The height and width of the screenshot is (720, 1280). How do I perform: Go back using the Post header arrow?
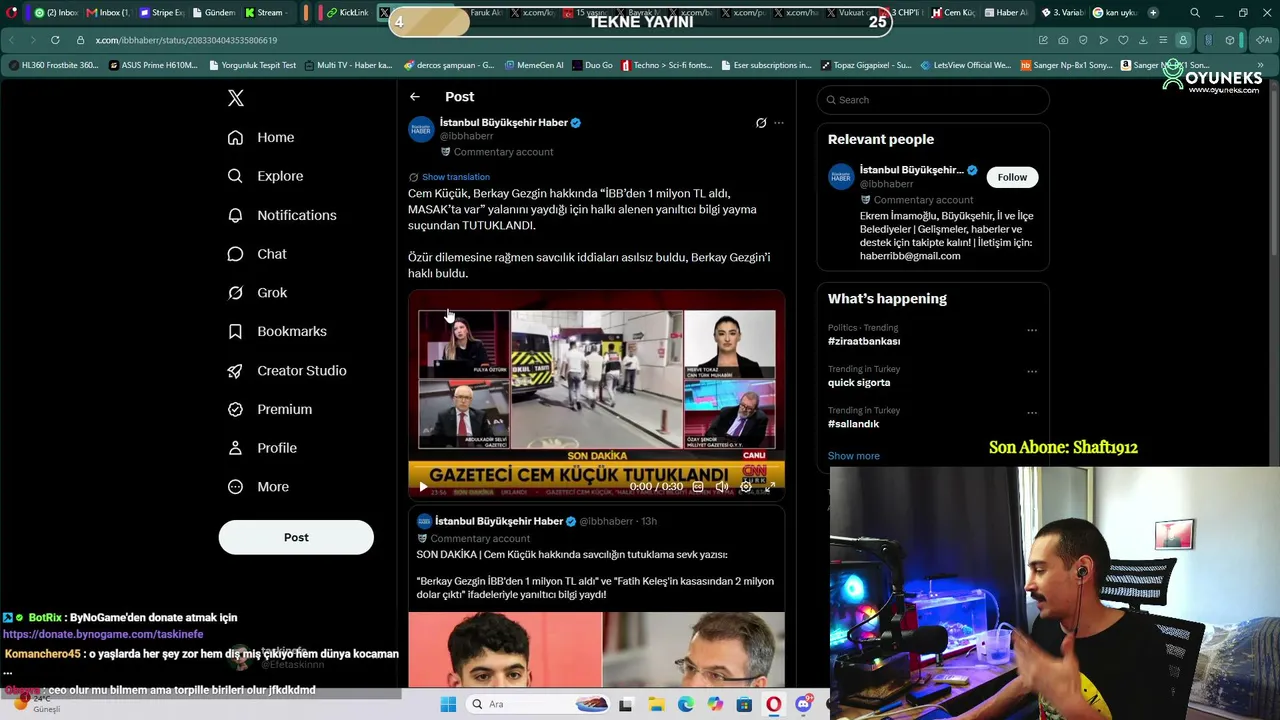click(415, 97)
